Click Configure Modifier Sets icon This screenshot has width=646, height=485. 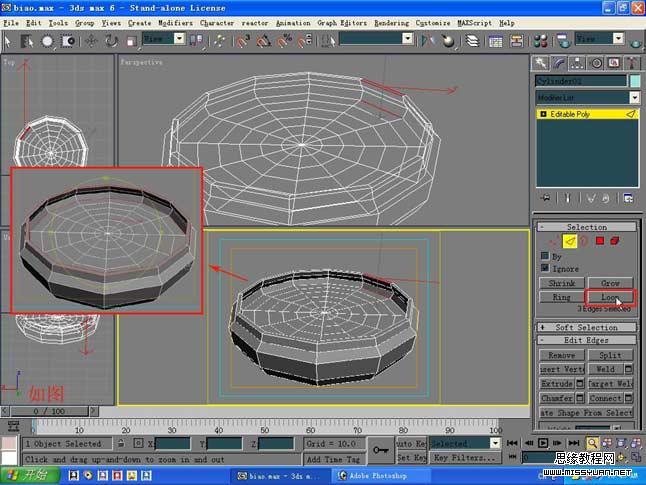pos(628,198)
